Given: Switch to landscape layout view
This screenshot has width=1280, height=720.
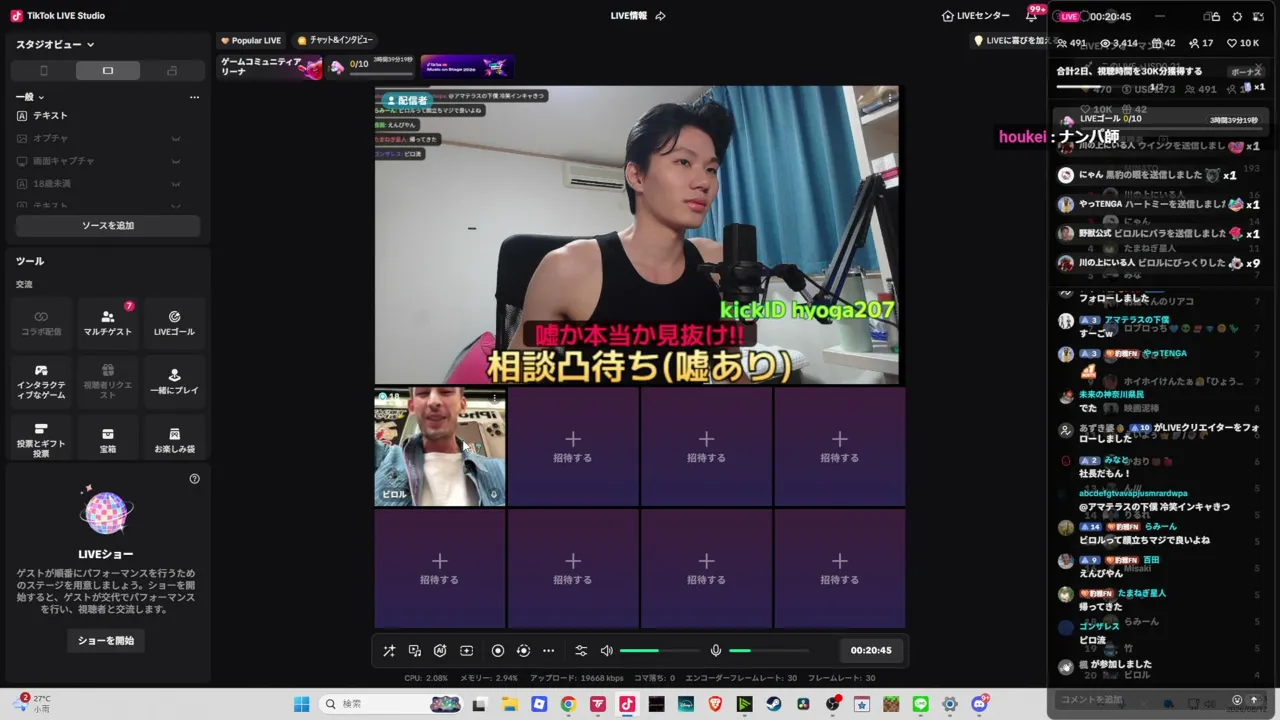Looking at the screenshot, I should [108, 71].
